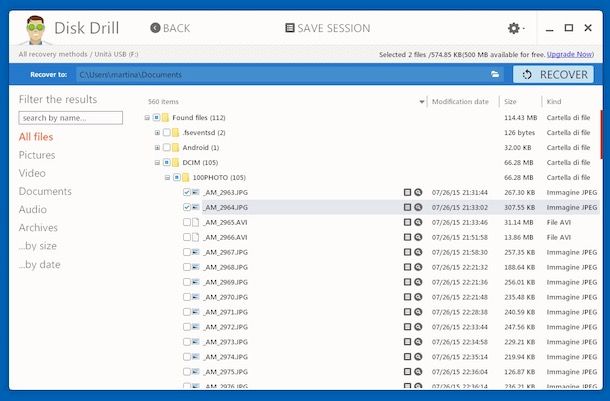Click the folder icon of Android (1)
The width and height of the screenshot is (610, 401).
click(x=175, y=147)
